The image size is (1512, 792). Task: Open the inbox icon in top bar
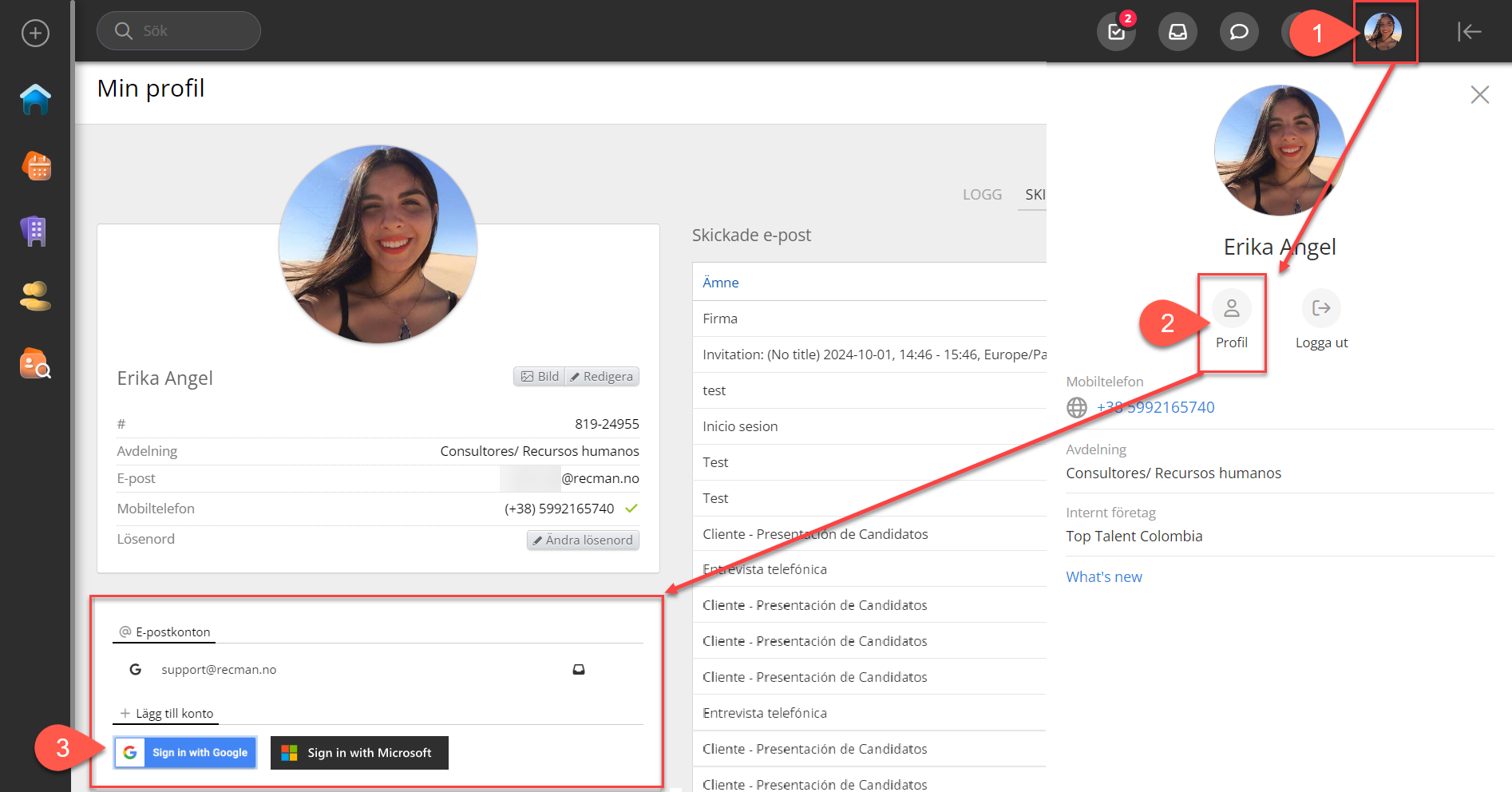pos(1178,32)
